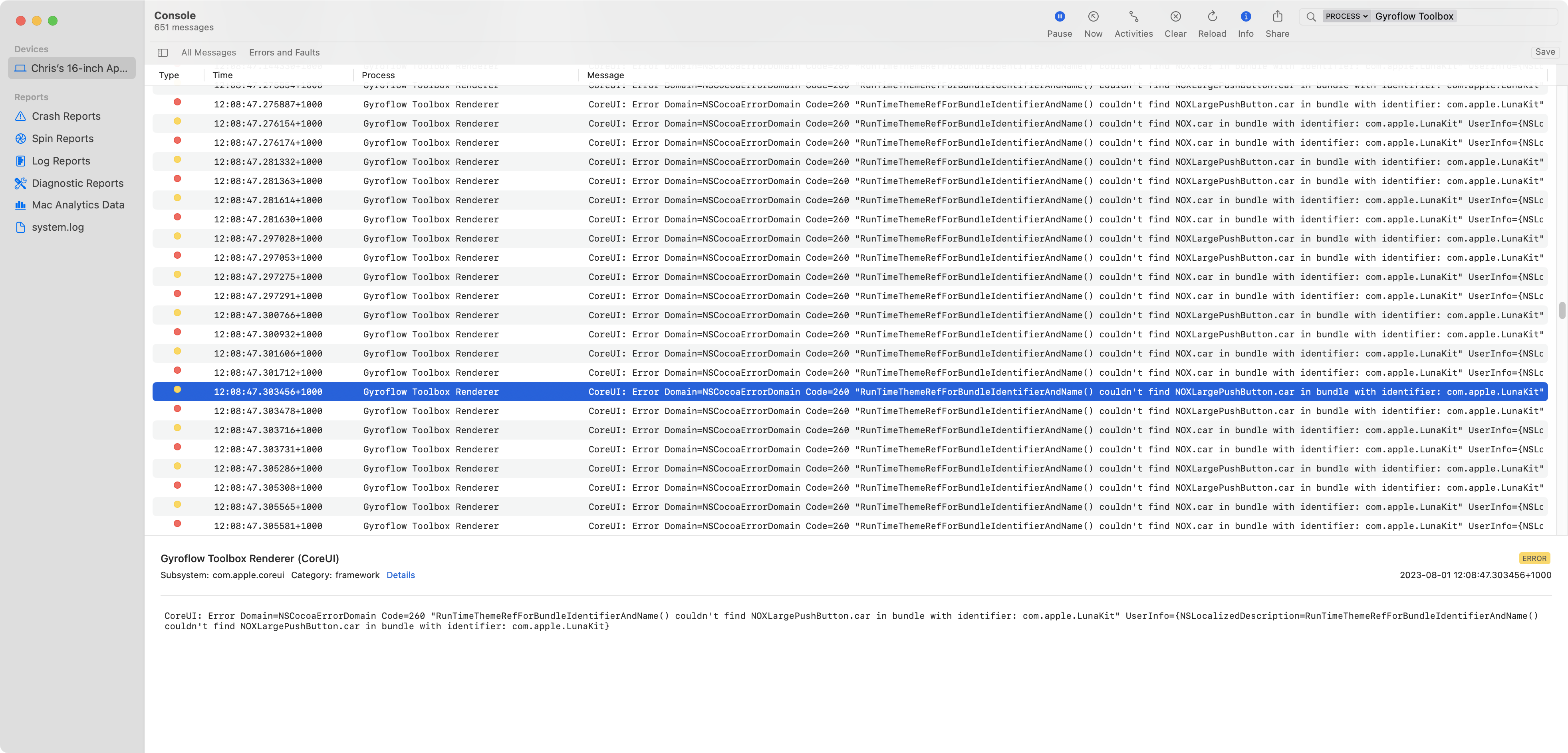This screenshot has width=1568, height=753.
Task: Save the current search filter
Action: (1544, 52)
